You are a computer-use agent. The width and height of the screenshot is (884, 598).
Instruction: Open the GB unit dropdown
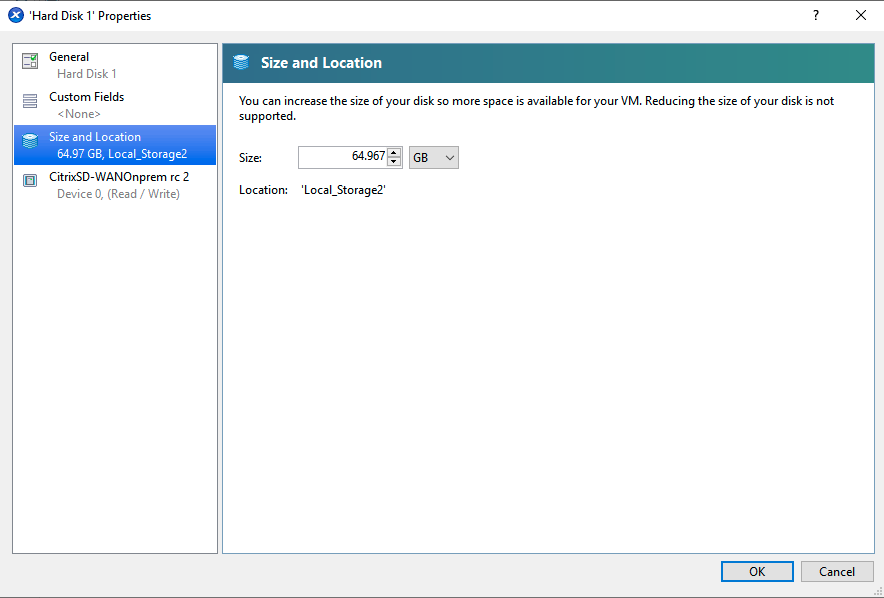click(434, 158)
